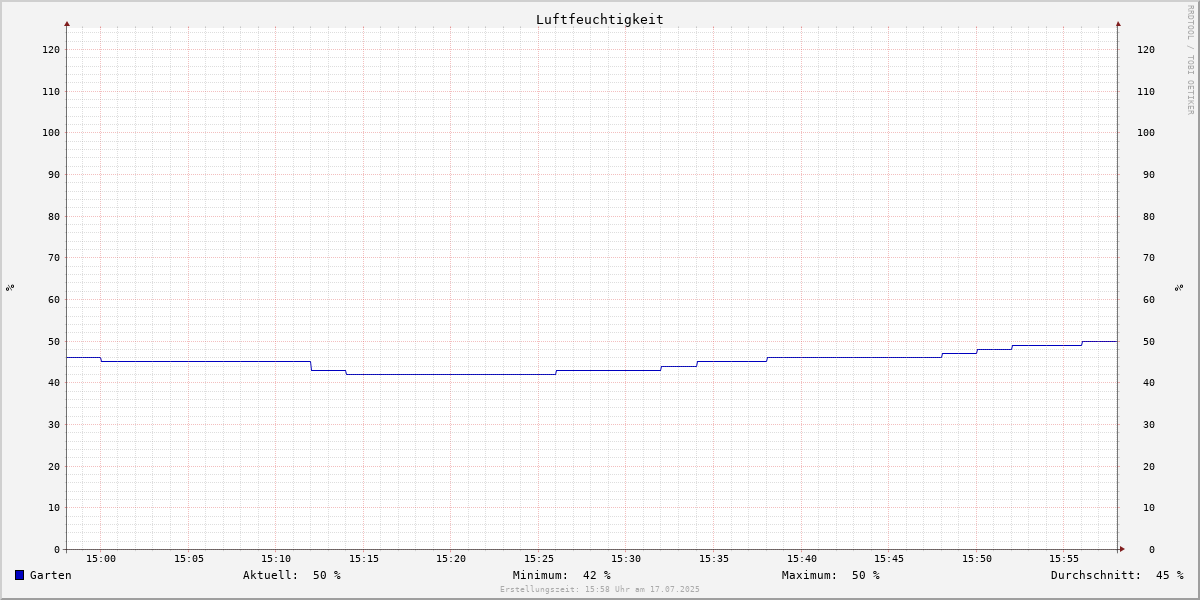This screenshot has height=600, width=1200.
Task: Click the 0 label on the left axis
Action: (57, 549)
